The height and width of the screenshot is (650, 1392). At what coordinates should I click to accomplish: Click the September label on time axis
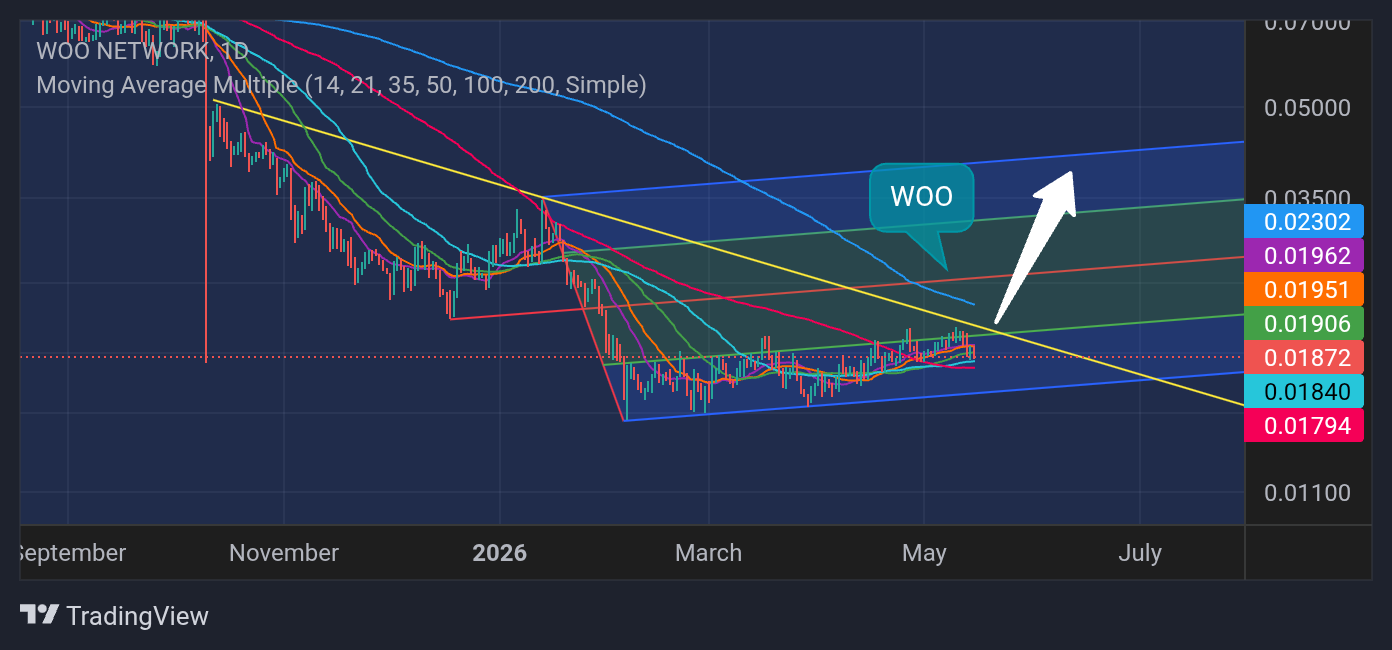(x=73, y=553)
